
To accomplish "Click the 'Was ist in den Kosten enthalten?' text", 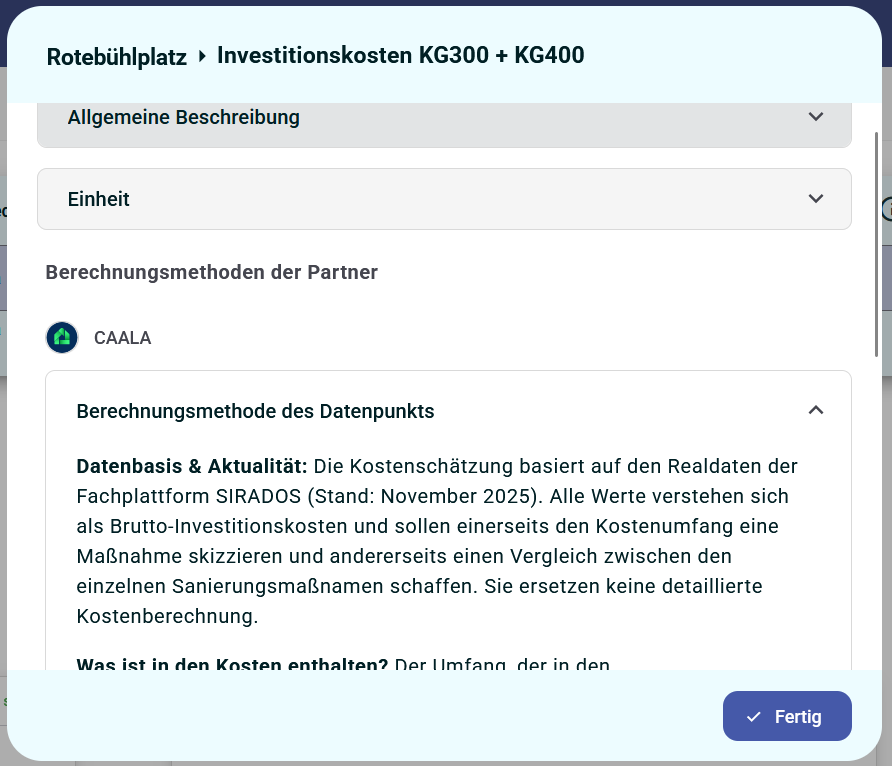I will [x=232, y=664].
